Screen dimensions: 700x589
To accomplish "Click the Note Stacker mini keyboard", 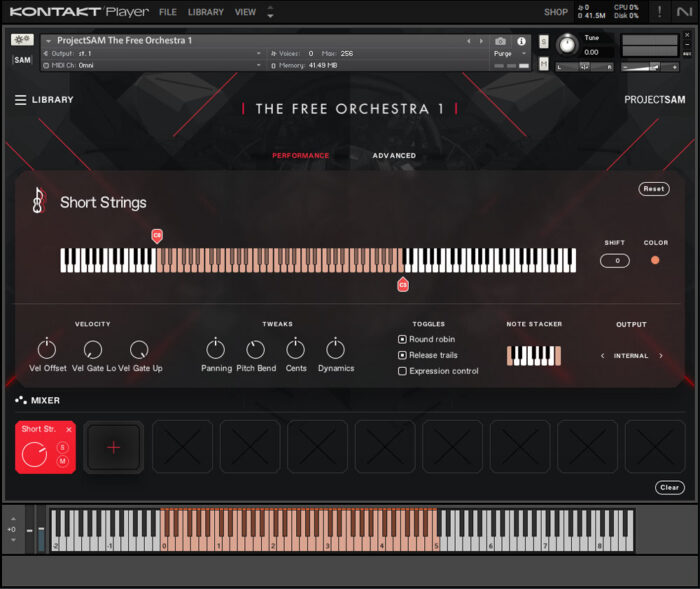I will coord(533,356).
